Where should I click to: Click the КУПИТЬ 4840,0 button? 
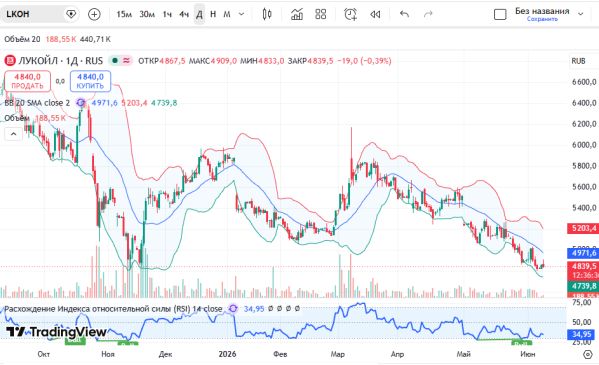(x=90, y=81)
